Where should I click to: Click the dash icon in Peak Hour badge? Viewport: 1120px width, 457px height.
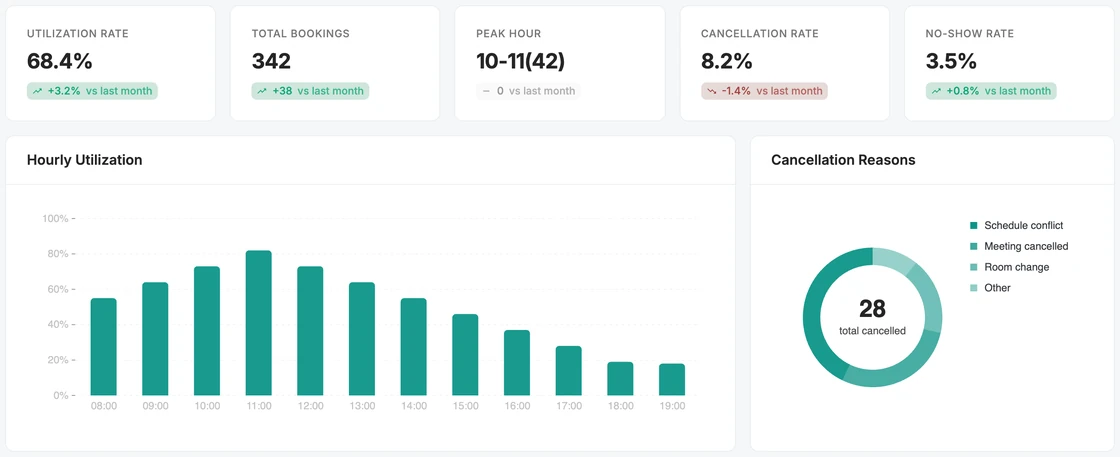(486, 91)
